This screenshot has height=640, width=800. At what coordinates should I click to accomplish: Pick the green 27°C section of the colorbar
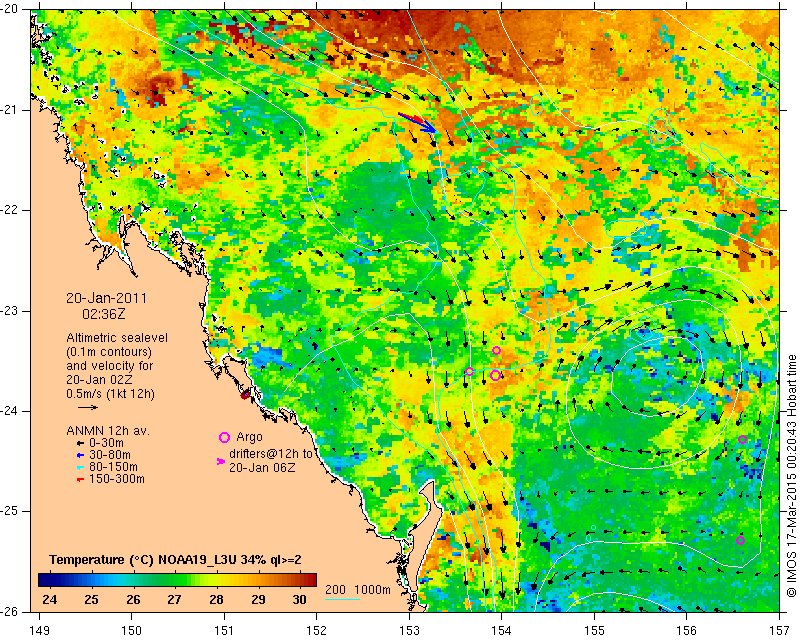[174, 580]
